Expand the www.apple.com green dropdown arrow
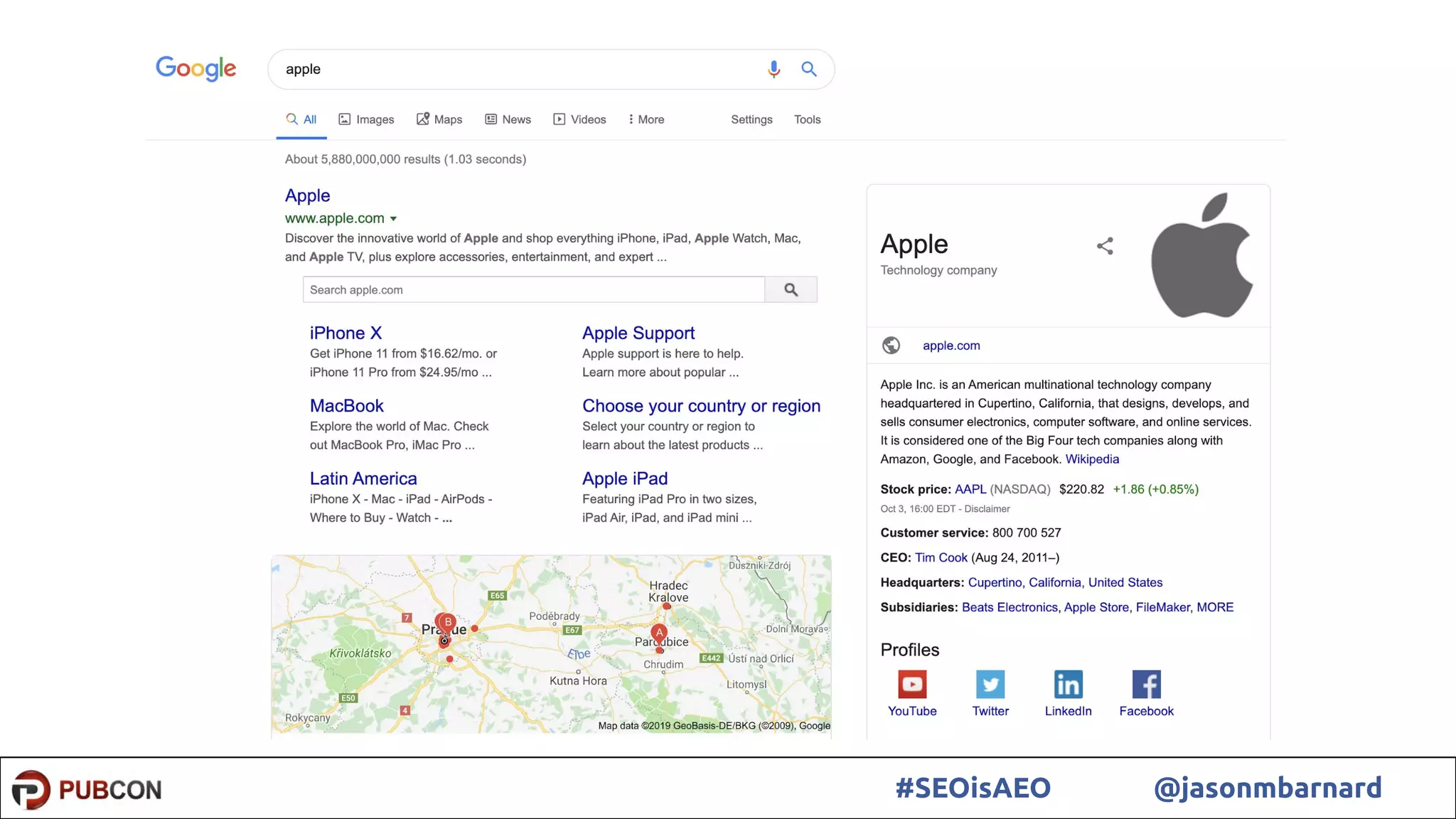Screen dimensions: 1456x819 point(393,219)
